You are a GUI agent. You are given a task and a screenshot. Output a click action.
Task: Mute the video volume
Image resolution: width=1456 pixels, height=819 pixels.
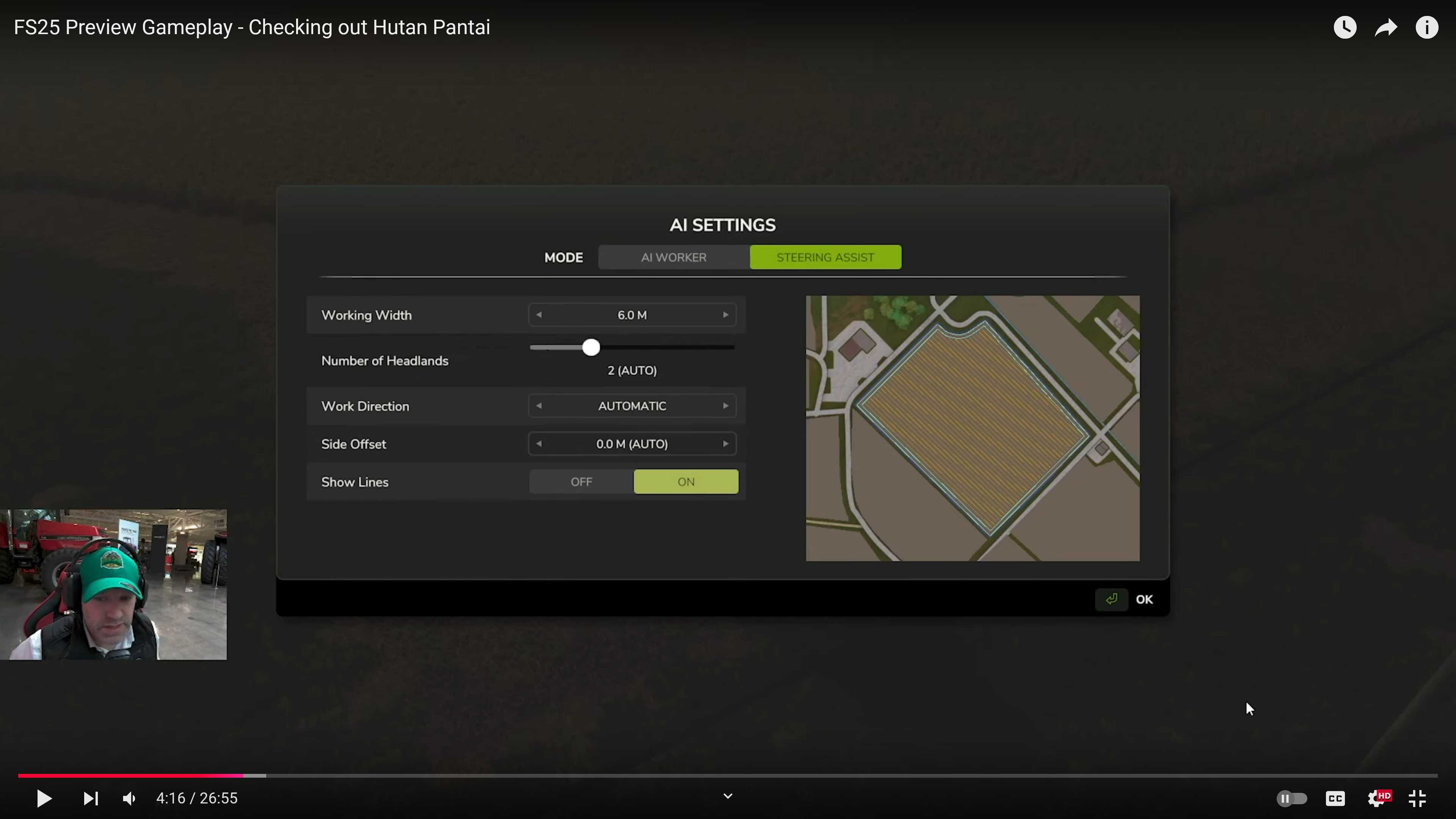[129, 798]
